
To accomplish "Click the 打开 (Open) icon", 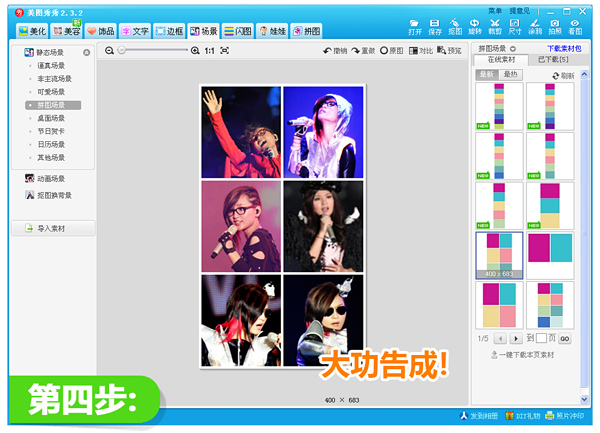I will tap(415, 25).
